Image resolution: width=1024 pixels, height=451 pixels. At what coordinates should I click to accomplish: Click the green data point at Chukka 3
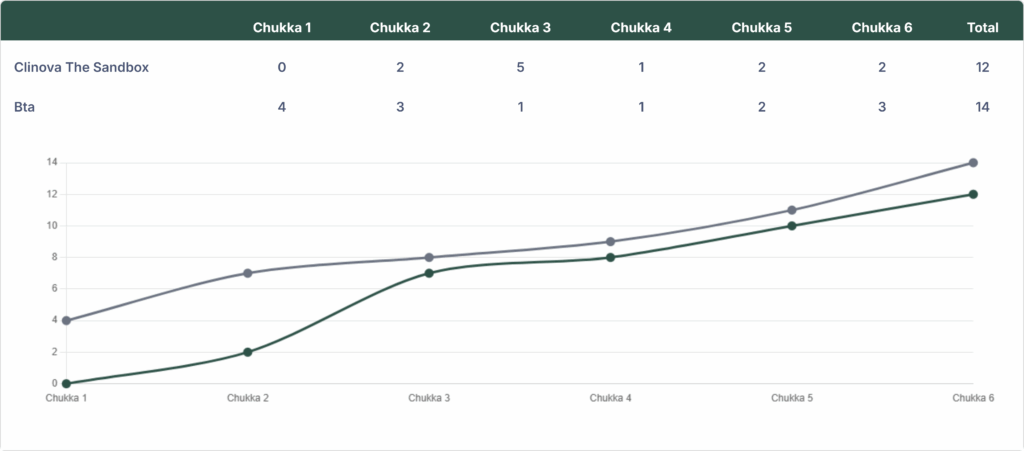click(x=429, y=273)
